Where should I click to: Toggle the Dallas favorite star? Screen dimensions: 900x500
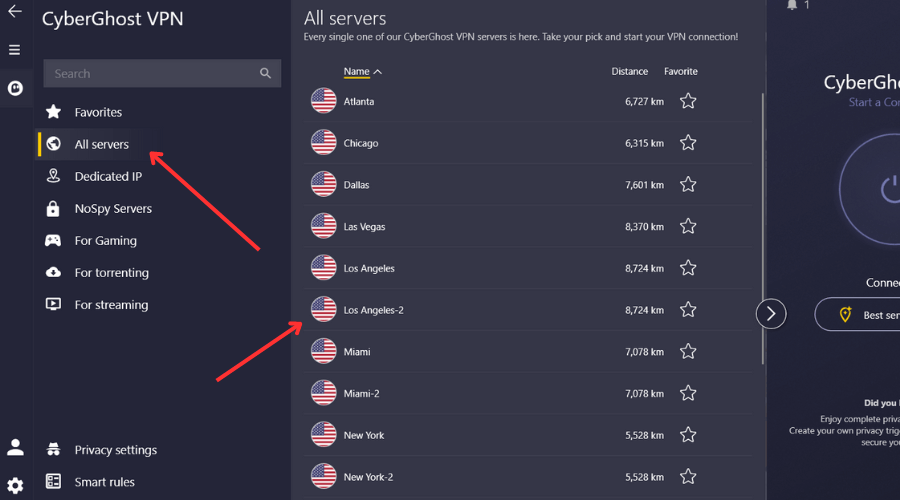click(x=688, y=184)
